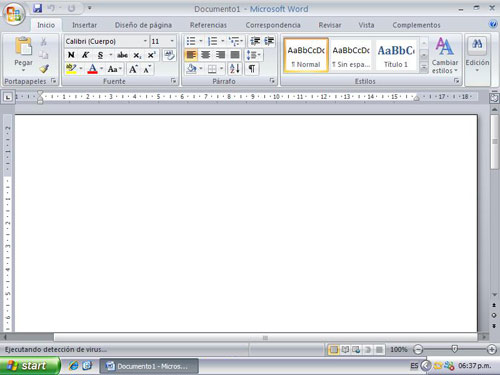Toggle center text alignment
This screenshot has height=375, width=500.
point(206,55)
